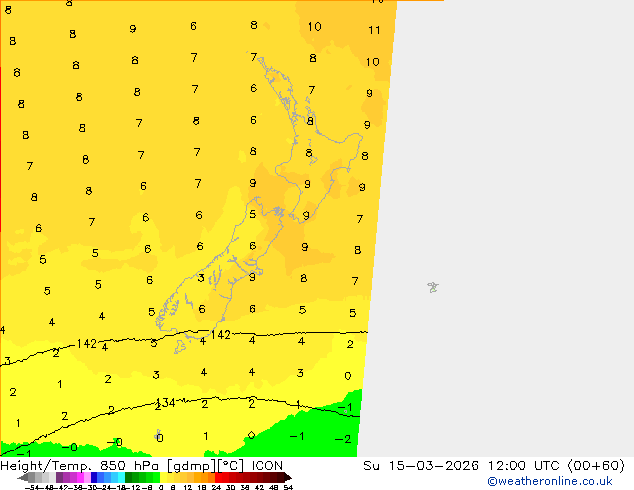Click the "142" contour label beside Stewart Island
Image resolution: width=634 pixels, height=490 pixels.
coord(220,335)
